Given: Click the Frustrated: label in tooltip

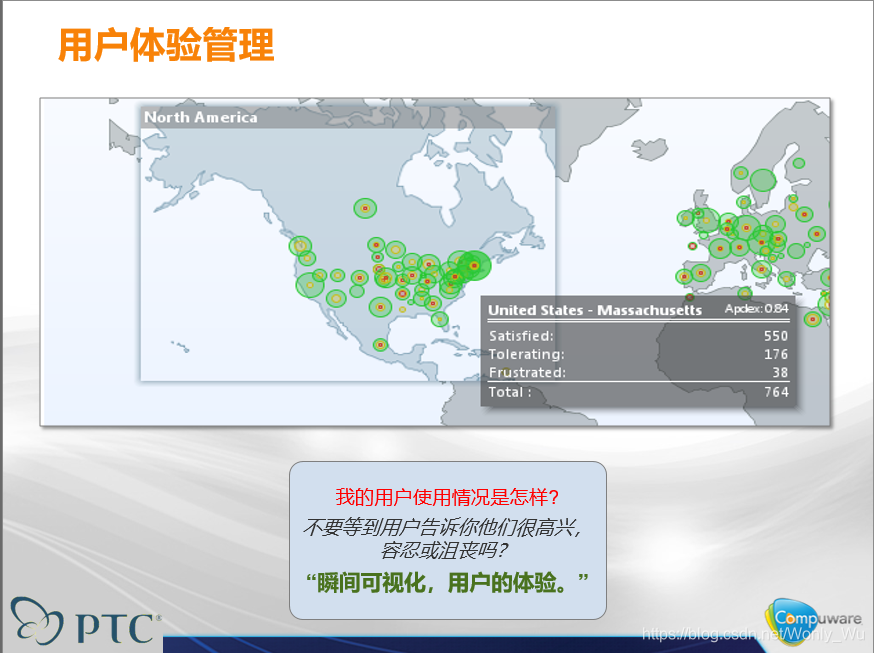Looking at the screenshot, I should (x=527, y=373).
